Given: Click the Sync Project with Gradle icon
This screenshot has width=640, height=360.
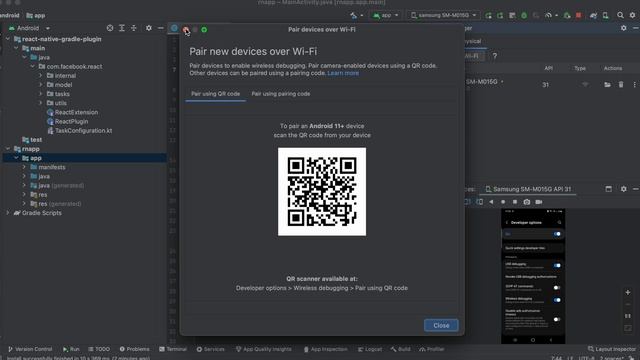Looking at the screenshot, I should coord(593,16).
